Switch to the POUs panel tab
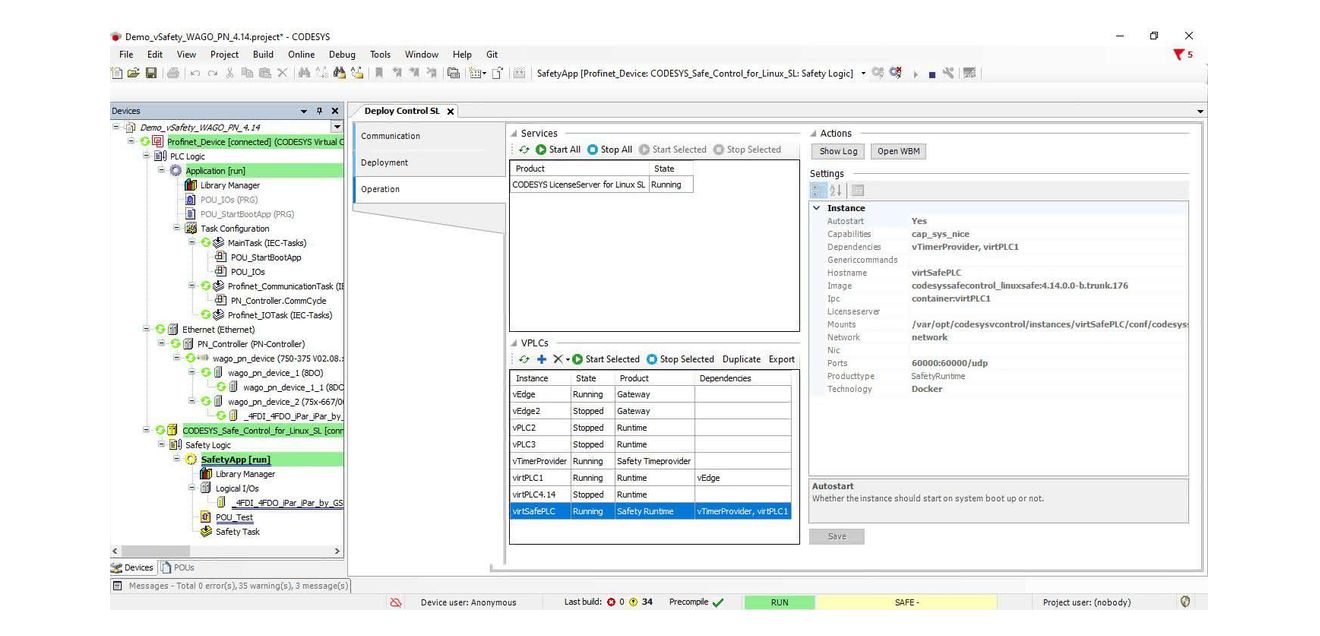The height and width of the screenshot is (636, 1320). 178,567
